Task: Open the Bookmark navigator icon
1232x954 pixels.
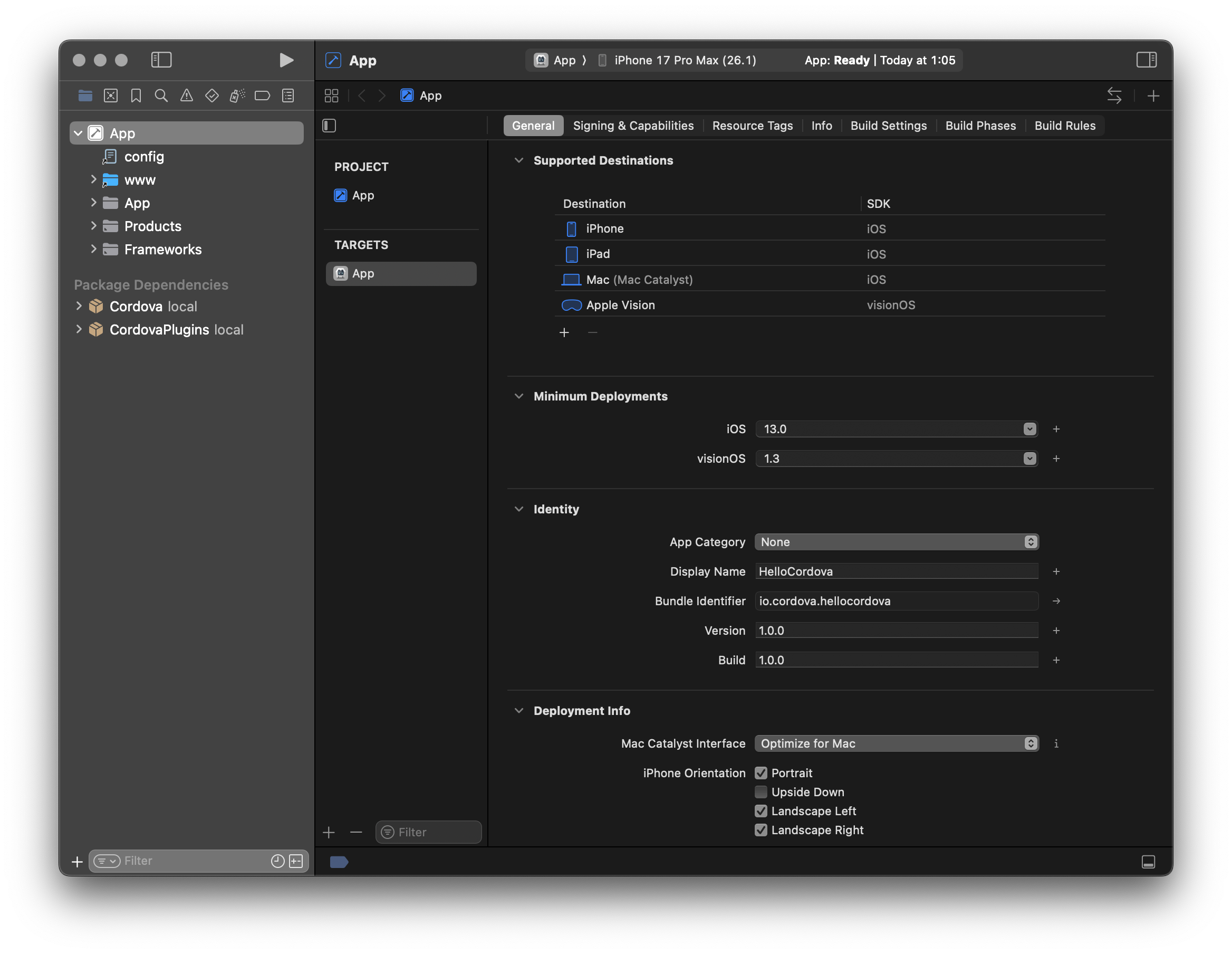Action: click(x=136, y=96)
